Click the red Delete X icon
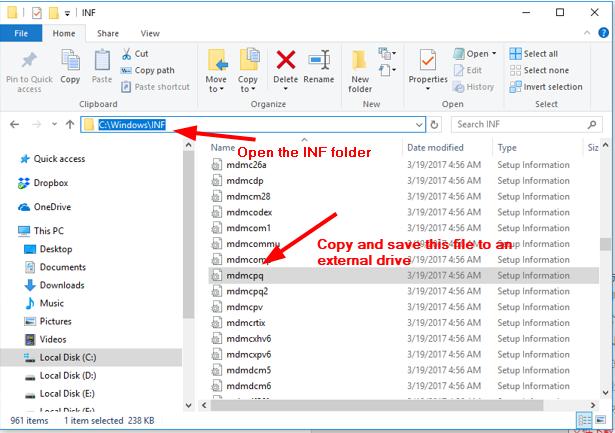This screenshot has height=433, width=615. (286, 60)
